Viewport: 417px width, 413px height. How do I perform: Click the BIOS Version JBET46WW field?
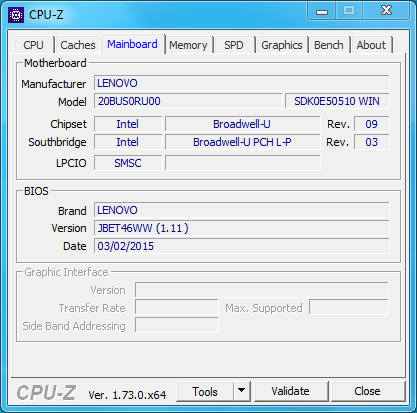241,228
